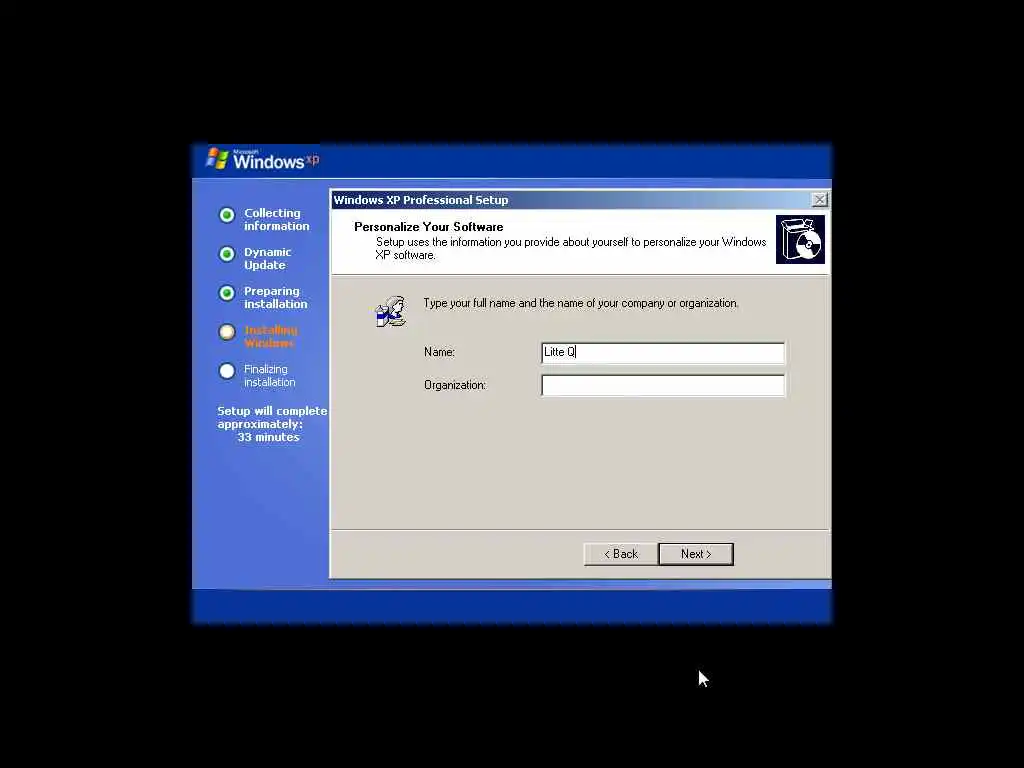Screen dimensions: 1024x768
Task: Click the 'Name:' label
Action: pos(439,352)
